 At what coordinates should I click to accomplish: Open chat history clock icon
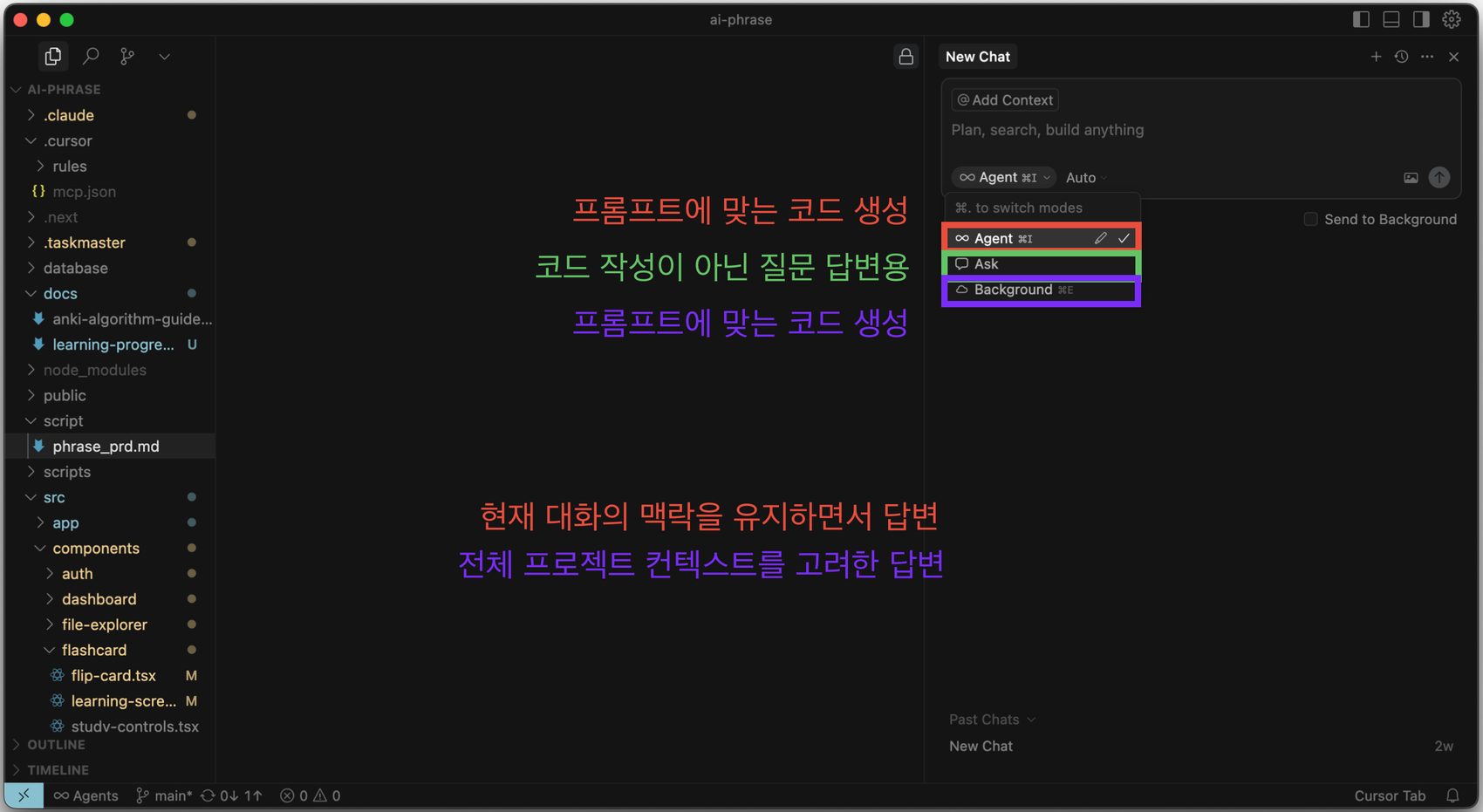click(x=1401, y=57)
